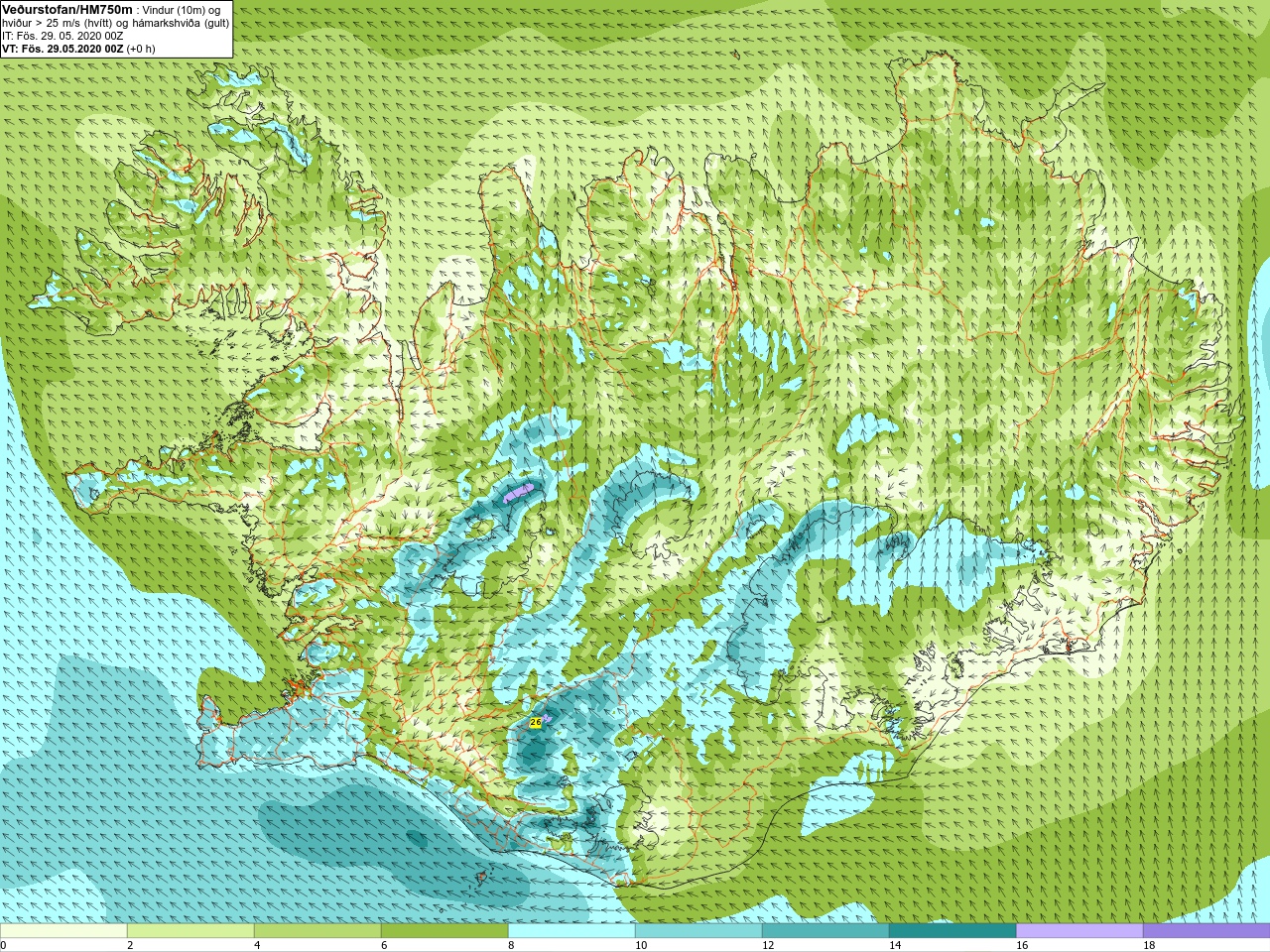Click the legend scale value "16"
Image resolution: width=1270 pixels, height=952 pixels.
pos(1022,945)
